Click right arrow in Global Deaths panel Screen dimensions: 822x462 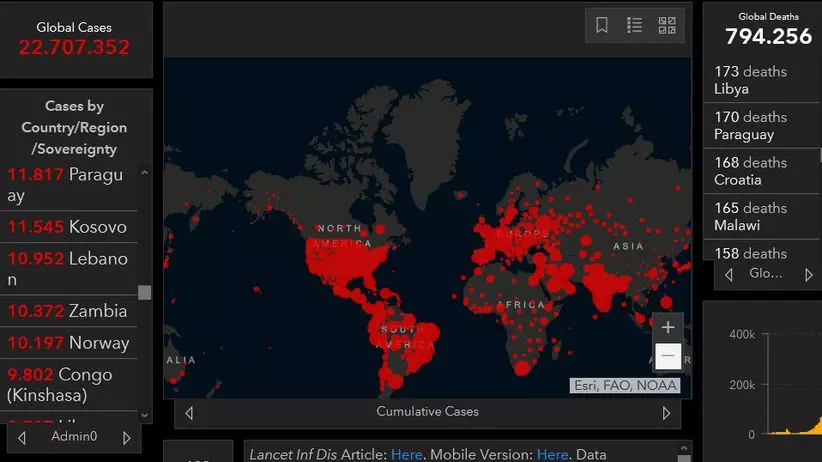(x=809, y=274)
